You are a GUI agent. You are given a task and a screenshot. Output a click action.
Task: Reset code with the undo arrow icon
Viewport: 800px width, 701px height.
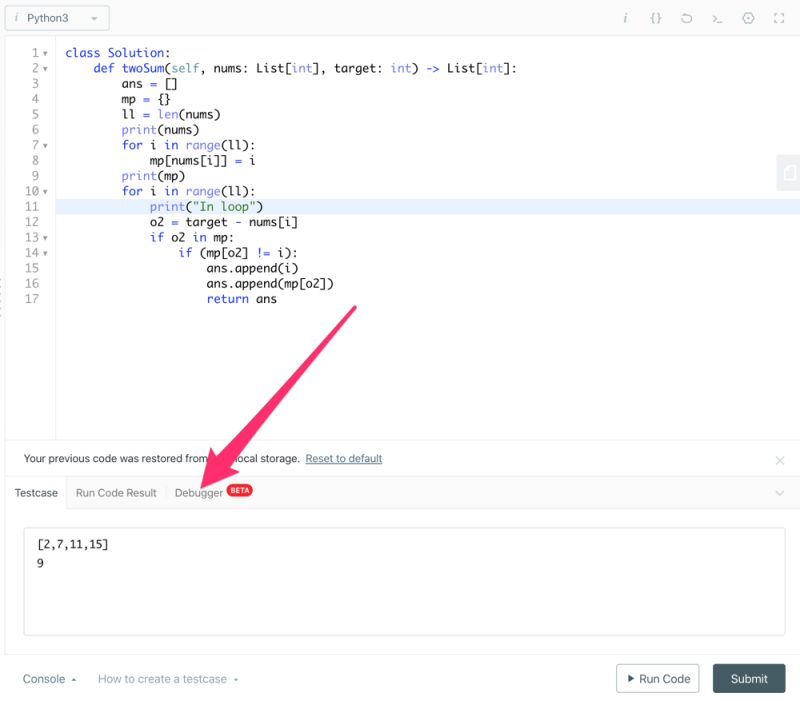[x=686, y=18]
